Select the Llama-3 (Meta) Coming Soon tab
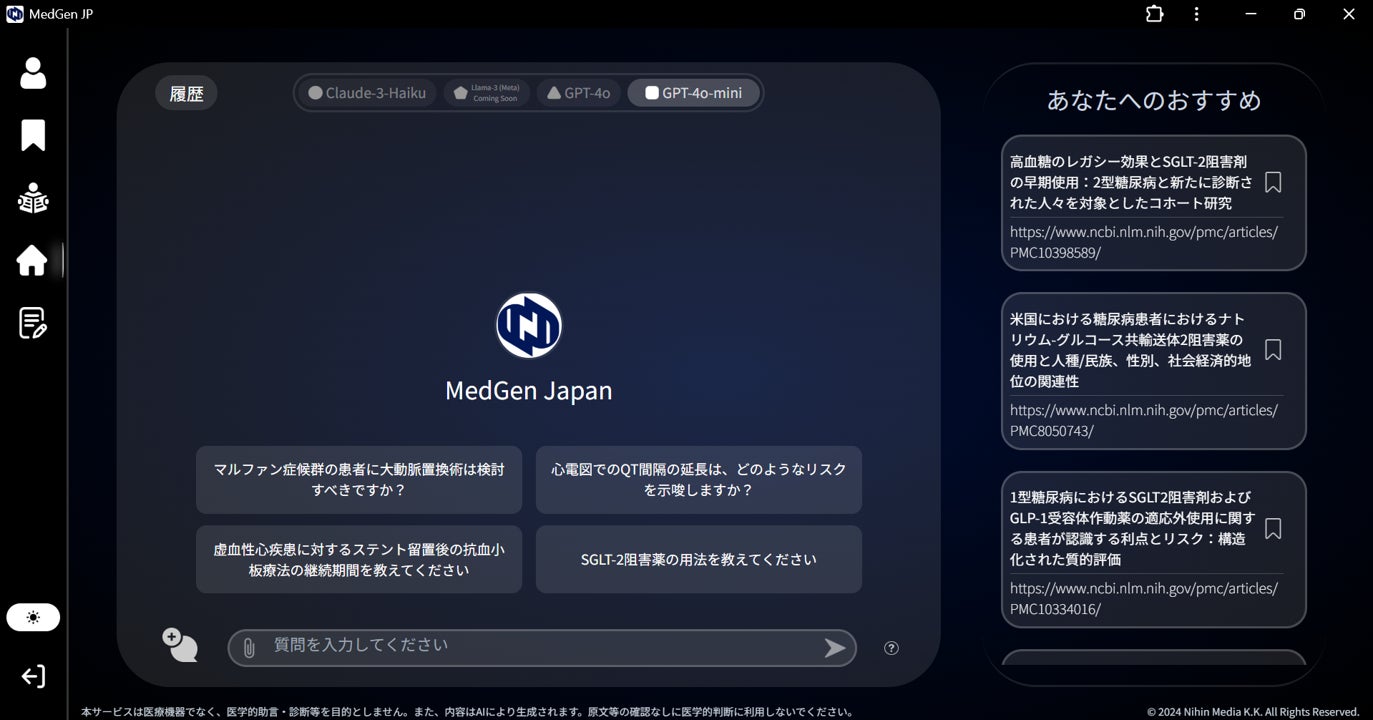1373x720 pixels. pos(486,93)
